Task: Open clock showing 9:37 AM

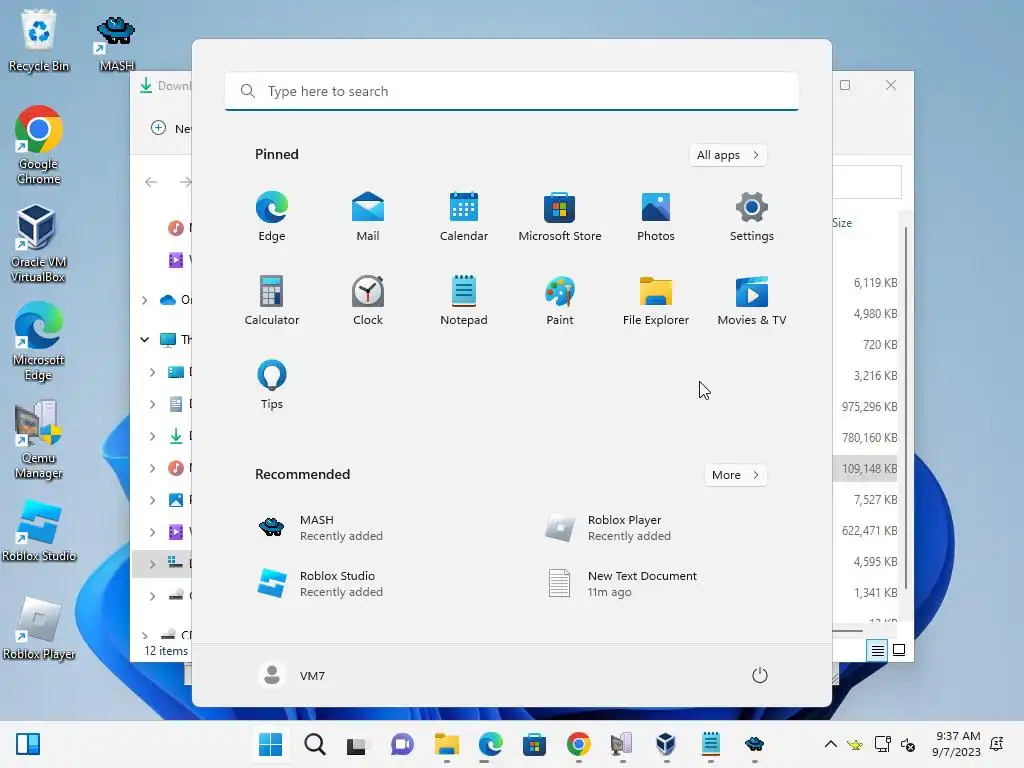Action: [957, 744]
